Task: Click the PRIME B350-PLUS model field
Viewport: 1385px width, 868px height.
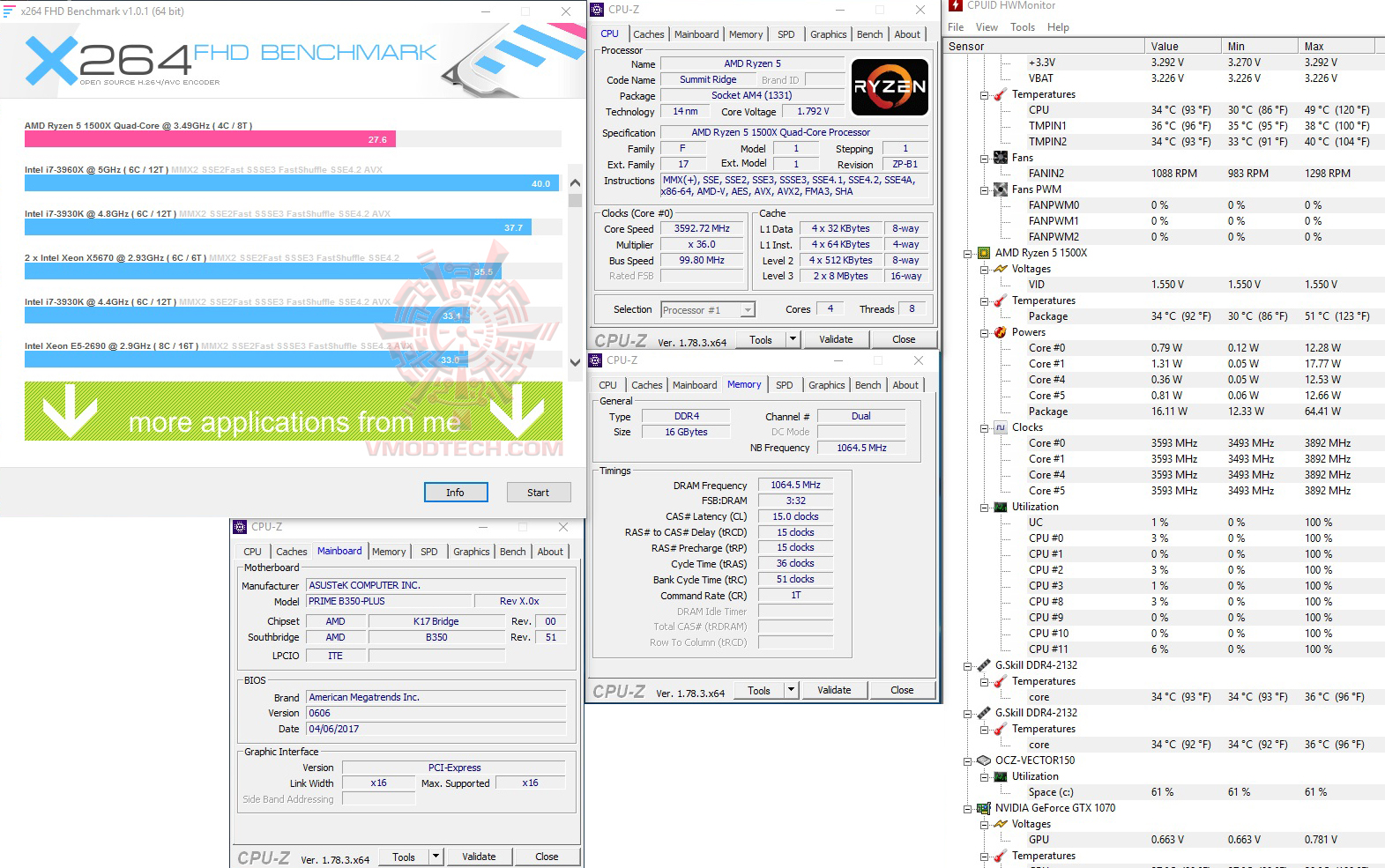Action: coord(388,601)
